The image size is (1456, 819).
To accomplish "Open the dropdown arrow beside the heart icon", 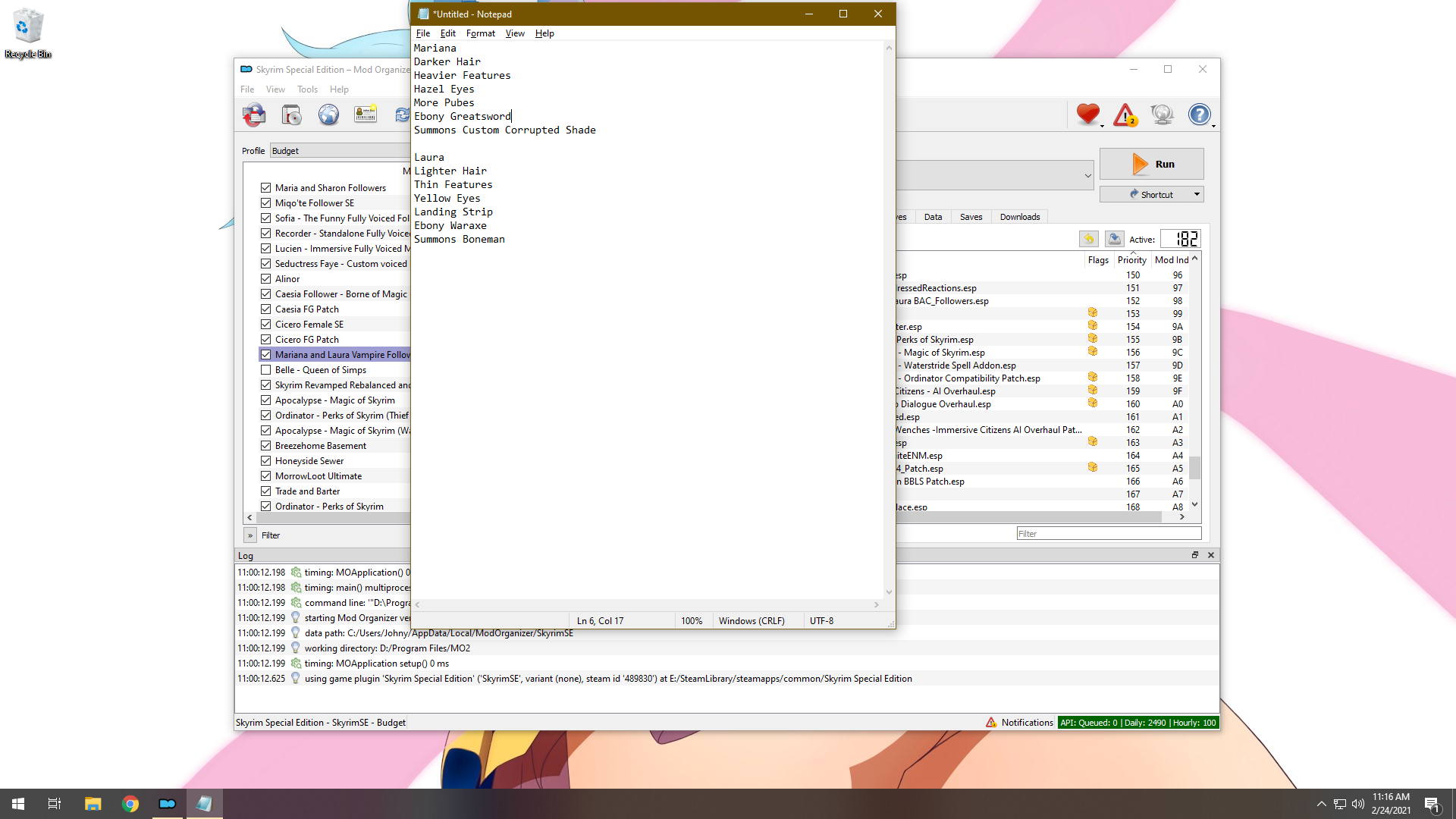I will tap(1103, 126).
